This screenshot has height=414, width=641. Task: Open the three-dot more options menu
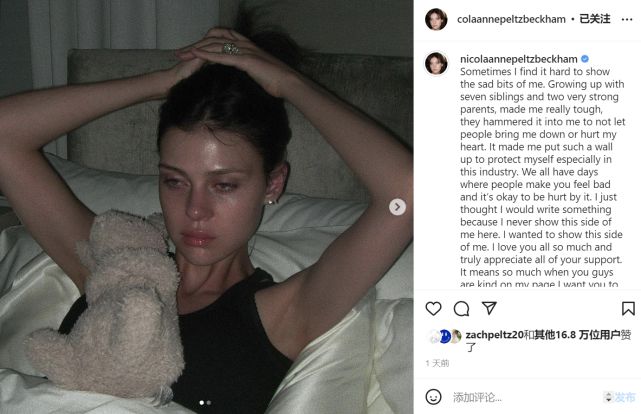click(x=627, y=19)
